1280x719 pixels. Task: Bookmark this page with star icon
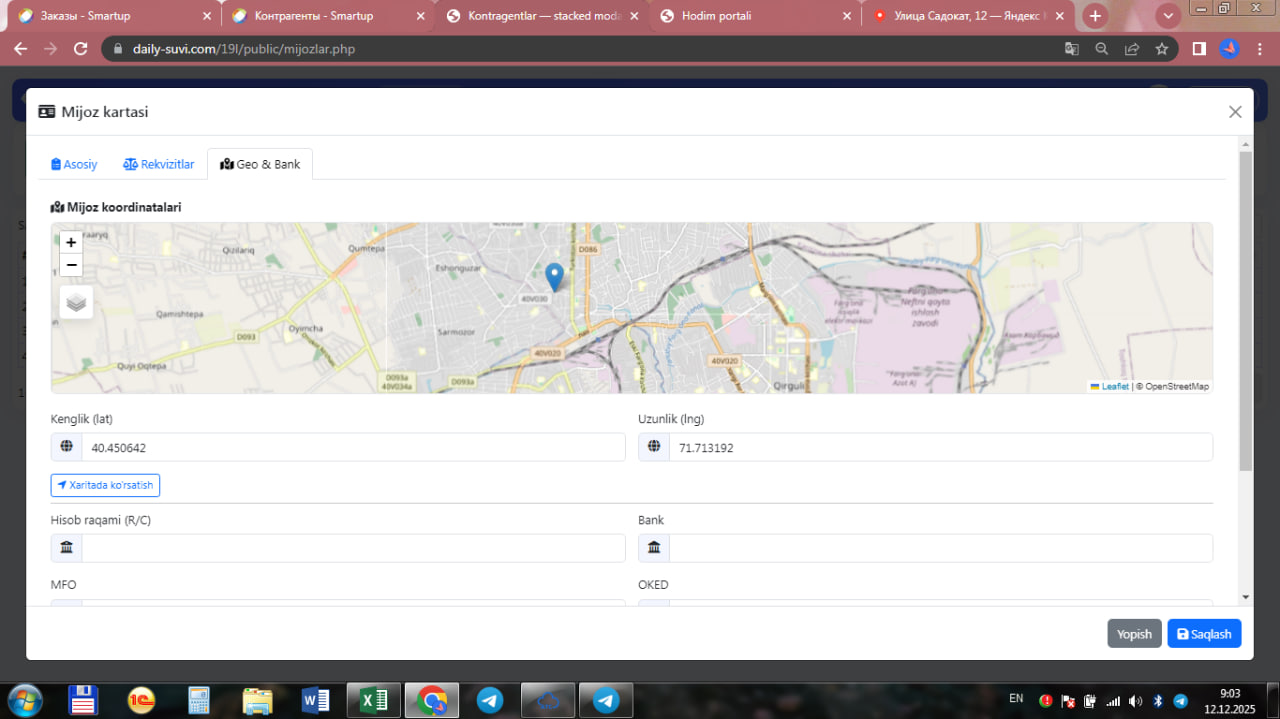point(1161,49)
